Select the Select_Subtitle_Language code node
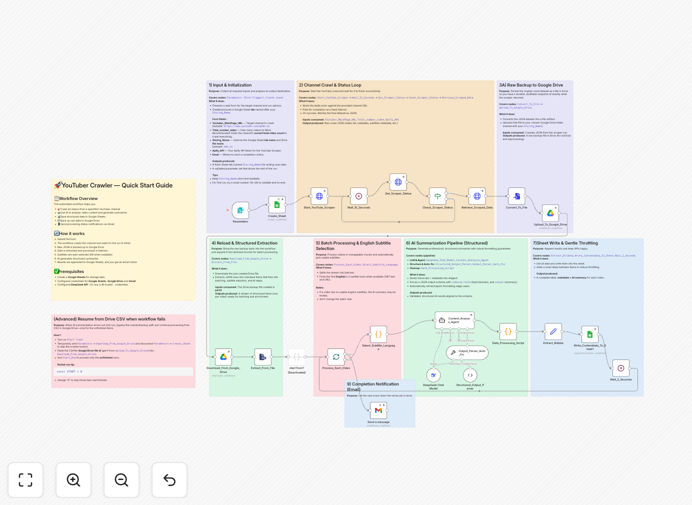The image size is (692, 505). click(x=378, y=335)
